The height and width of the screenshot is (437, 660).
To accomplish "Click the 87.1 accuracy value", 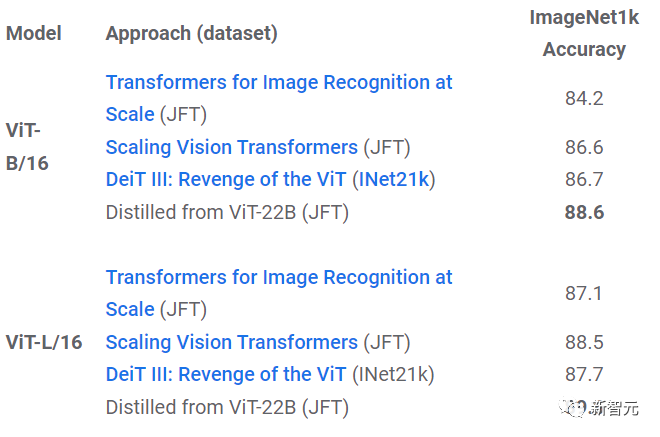I will point(584,293).
